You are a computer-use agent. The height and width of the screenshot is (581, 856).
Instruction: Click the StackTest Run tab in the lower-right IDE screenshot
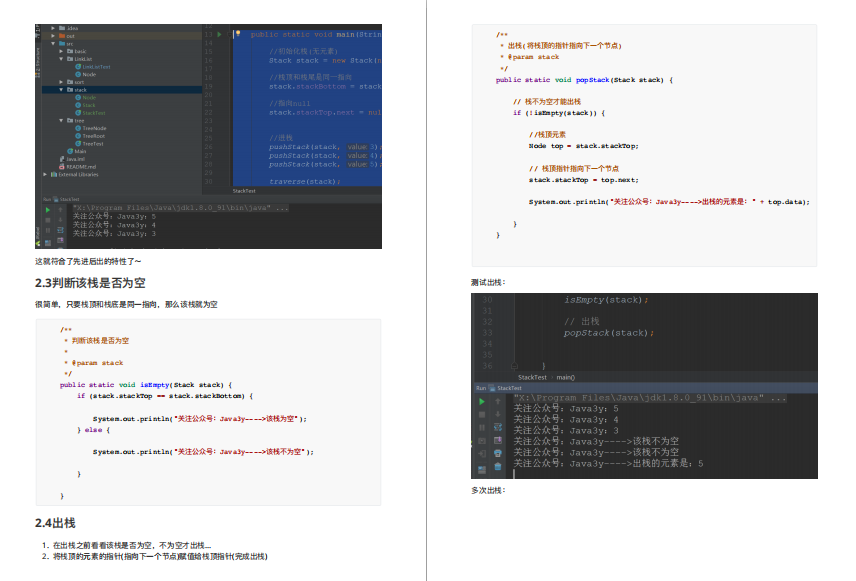pyautogui.click(x=506, y=388)
